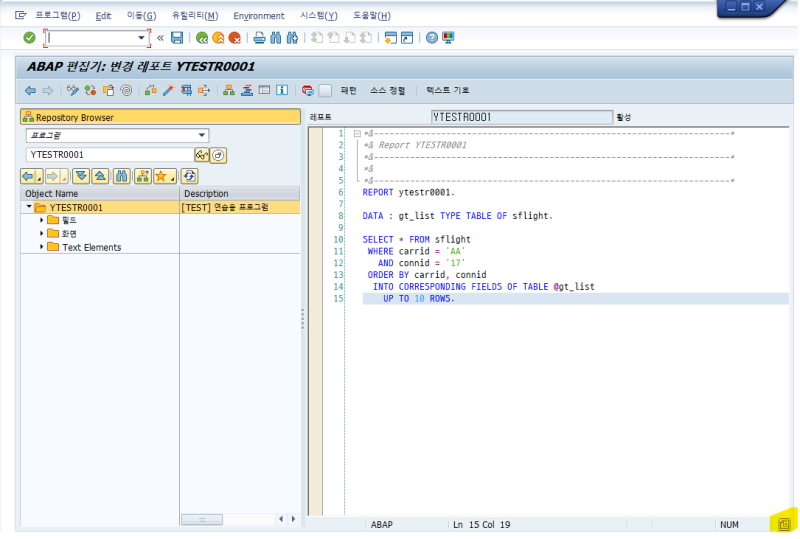Click the glasses Display button beside YTESTR0001 field
Viewport: 800px width, 539px height.
[202, 155]
